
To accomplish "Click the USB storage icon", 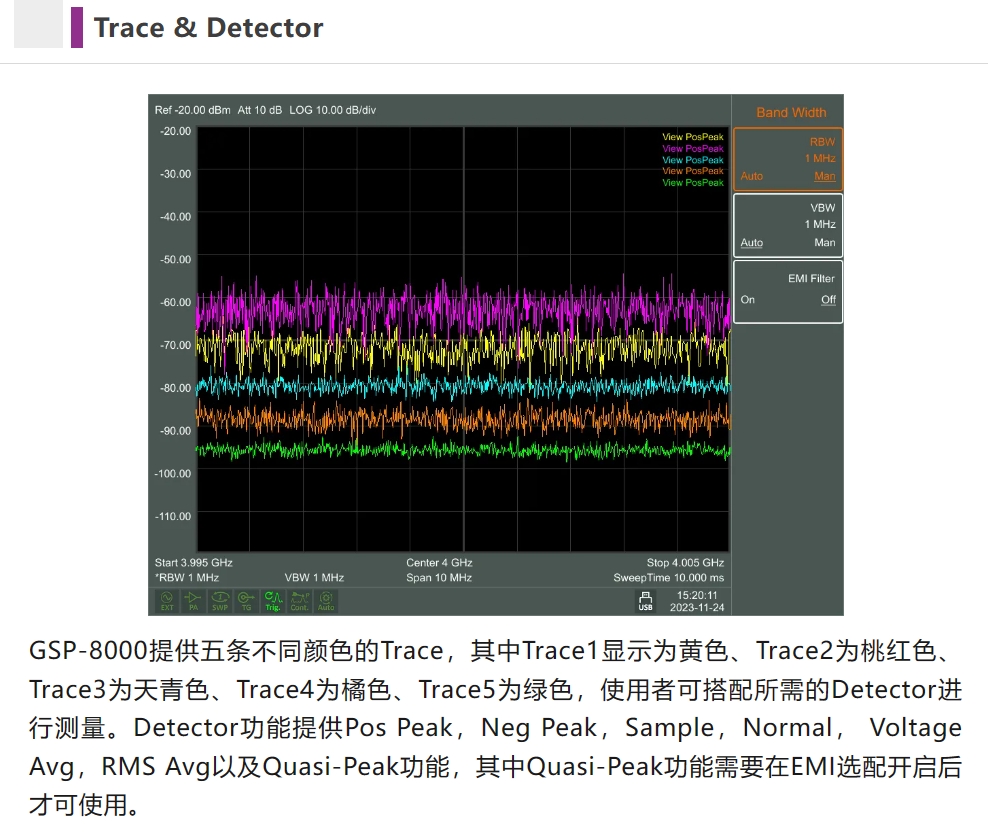I will [x=645, y=601].
